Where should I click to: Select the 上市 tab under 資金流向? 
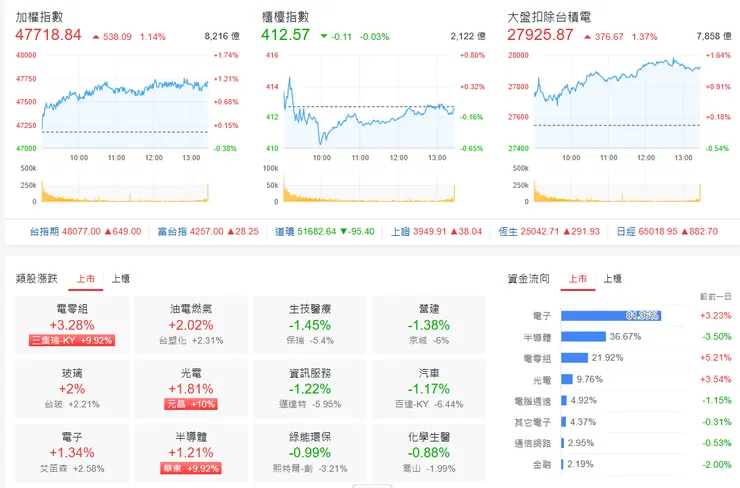578,279
